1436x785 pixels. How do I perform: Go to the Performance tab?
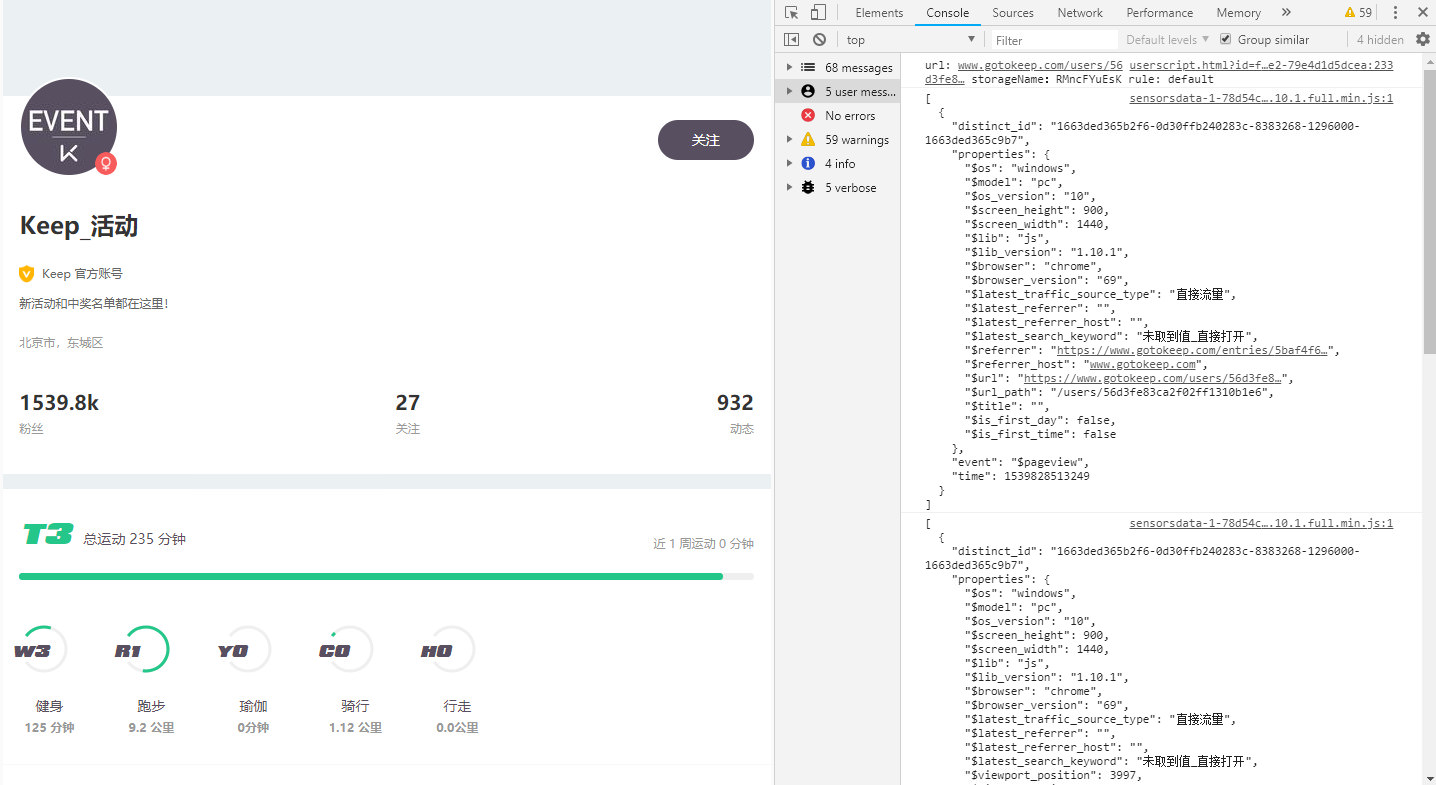tap(1159, 13)
